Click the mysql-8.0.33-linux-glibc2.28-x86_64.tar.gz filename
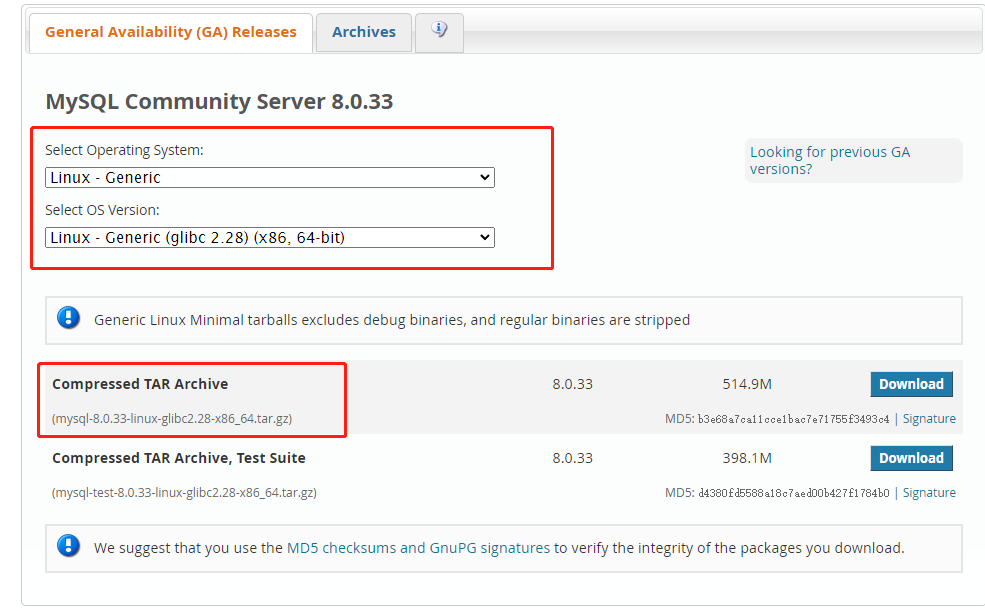Viewport: 985px width, 616px height. click(x=172, y=419)
